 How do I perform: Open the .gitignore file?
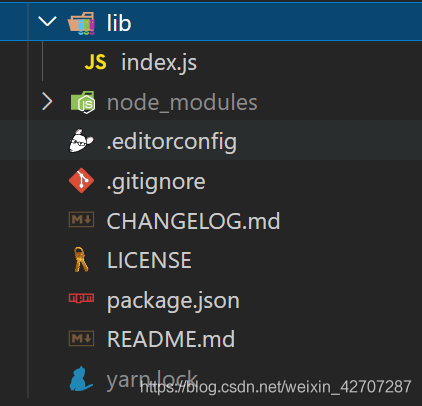[156, 182]
